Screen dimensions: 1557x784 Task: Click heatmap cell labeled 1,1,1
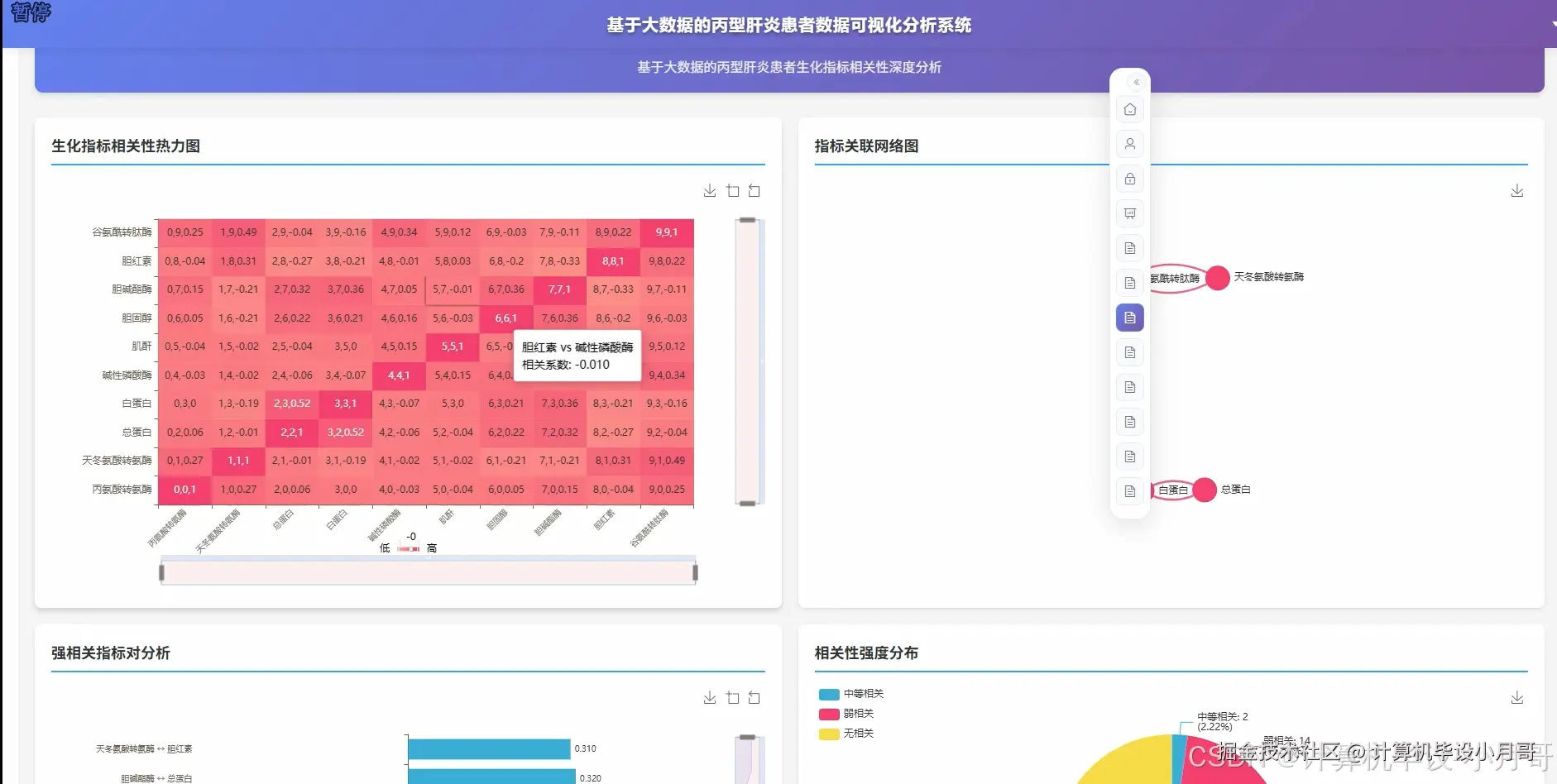pyautogui.click(x=238, y=461)
